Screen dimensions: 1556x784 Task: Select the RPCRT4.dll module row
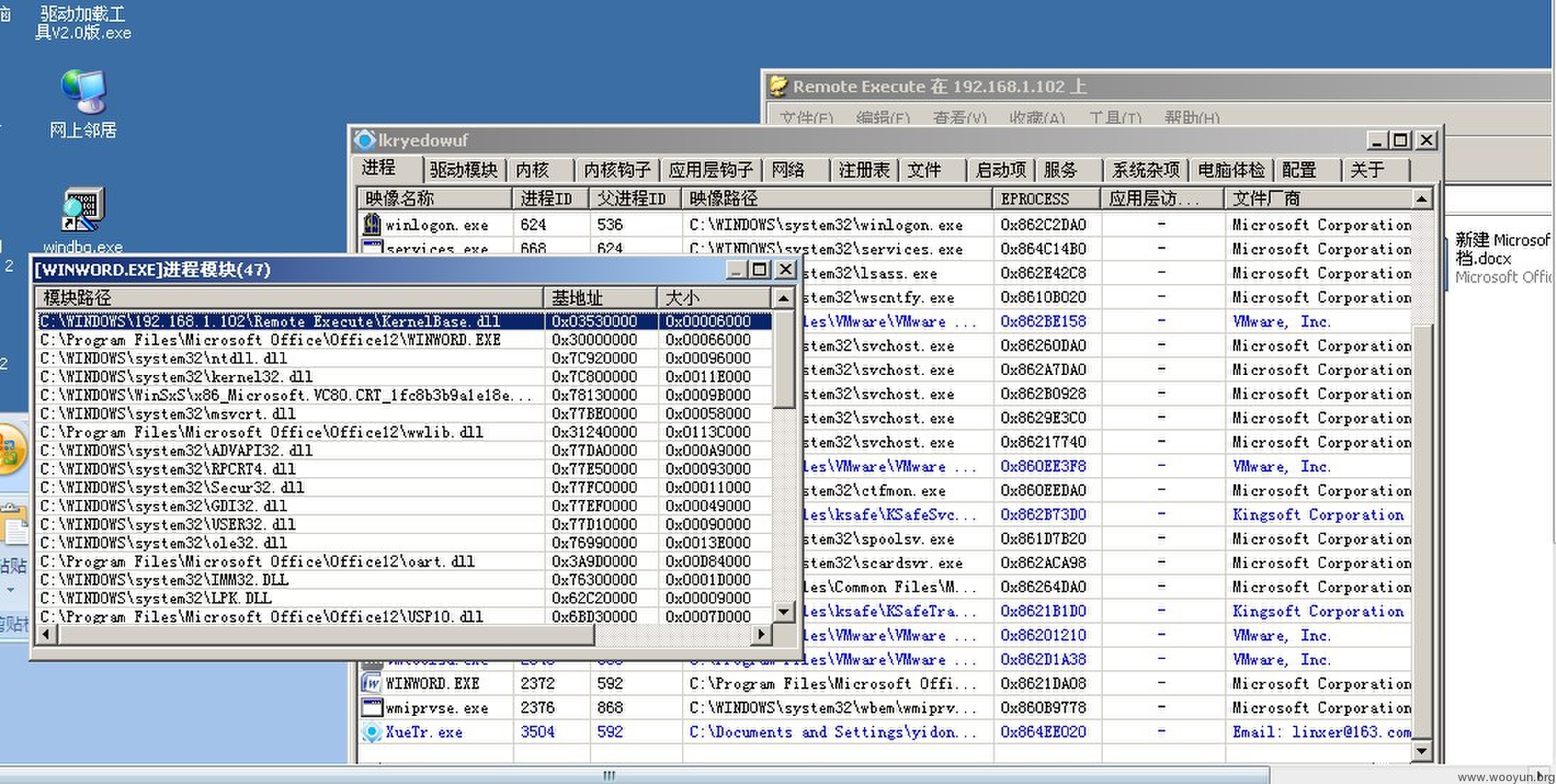click(404, 469)
